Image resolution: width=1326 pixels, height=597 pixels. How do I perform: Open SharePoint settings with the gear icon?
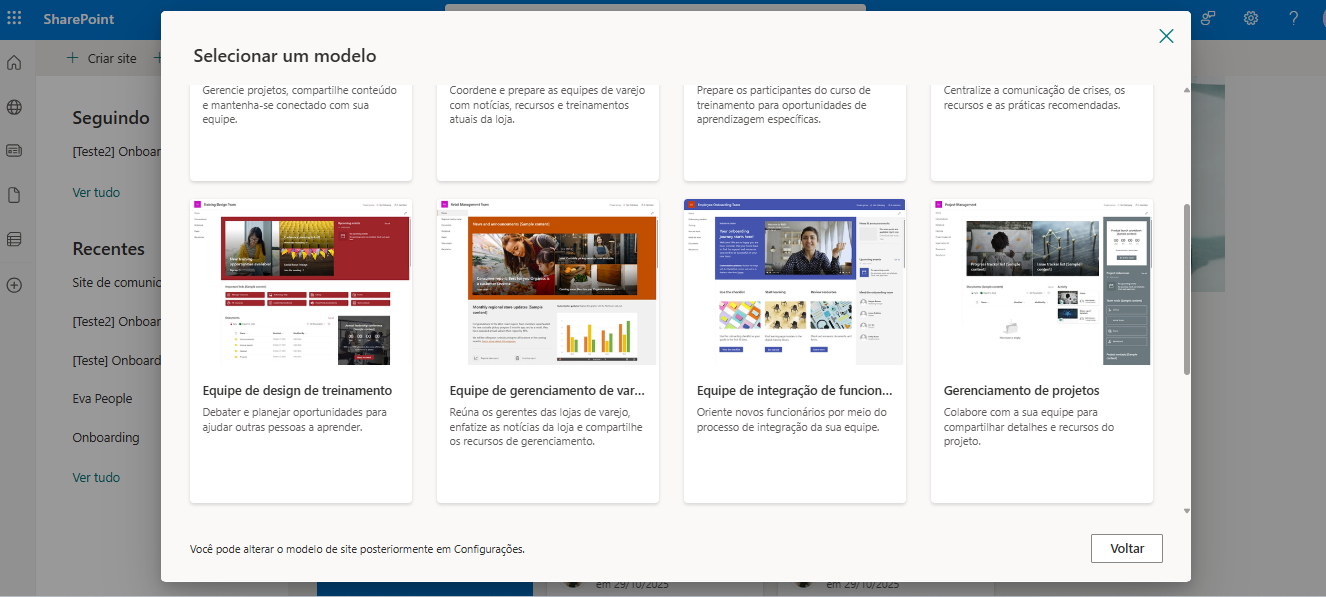pyautogui.click(x=1250, y=17)
